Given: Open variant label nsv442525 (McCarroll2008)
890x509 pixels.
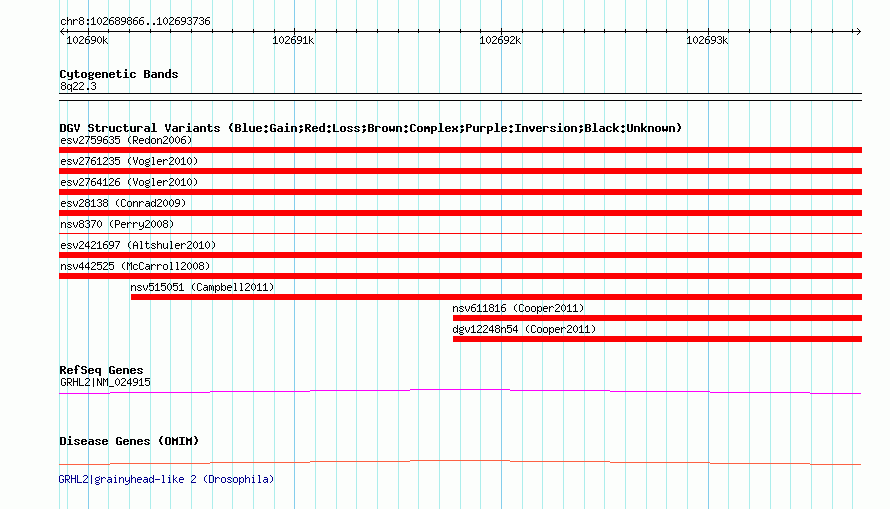Looking at the screenshot, I should [135, 266].
